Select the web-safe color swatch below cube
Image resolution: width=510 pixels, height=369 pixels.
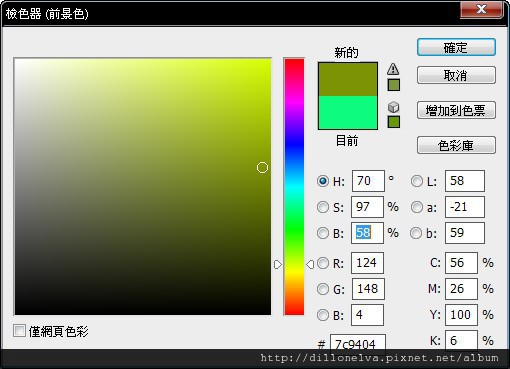(394, 122)
